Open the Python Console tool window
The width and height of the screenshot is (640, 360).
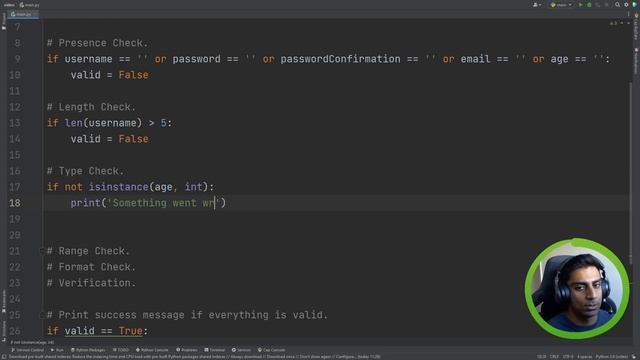tap(152, 350)
